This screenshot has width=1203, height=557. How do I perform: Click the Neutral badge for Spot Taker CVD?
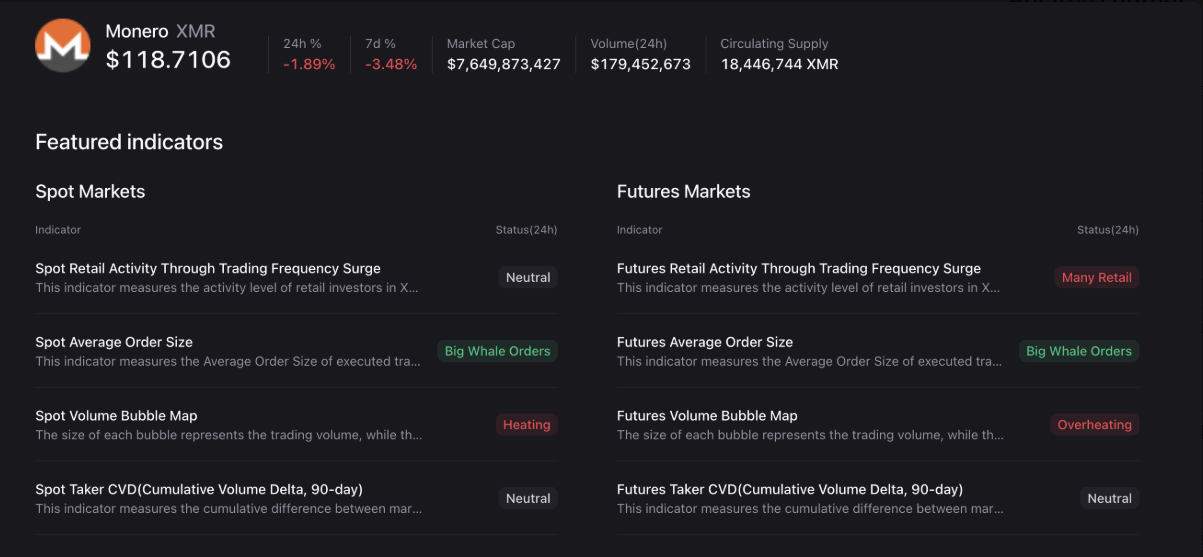pyautogui.click(x=528, y=499)
